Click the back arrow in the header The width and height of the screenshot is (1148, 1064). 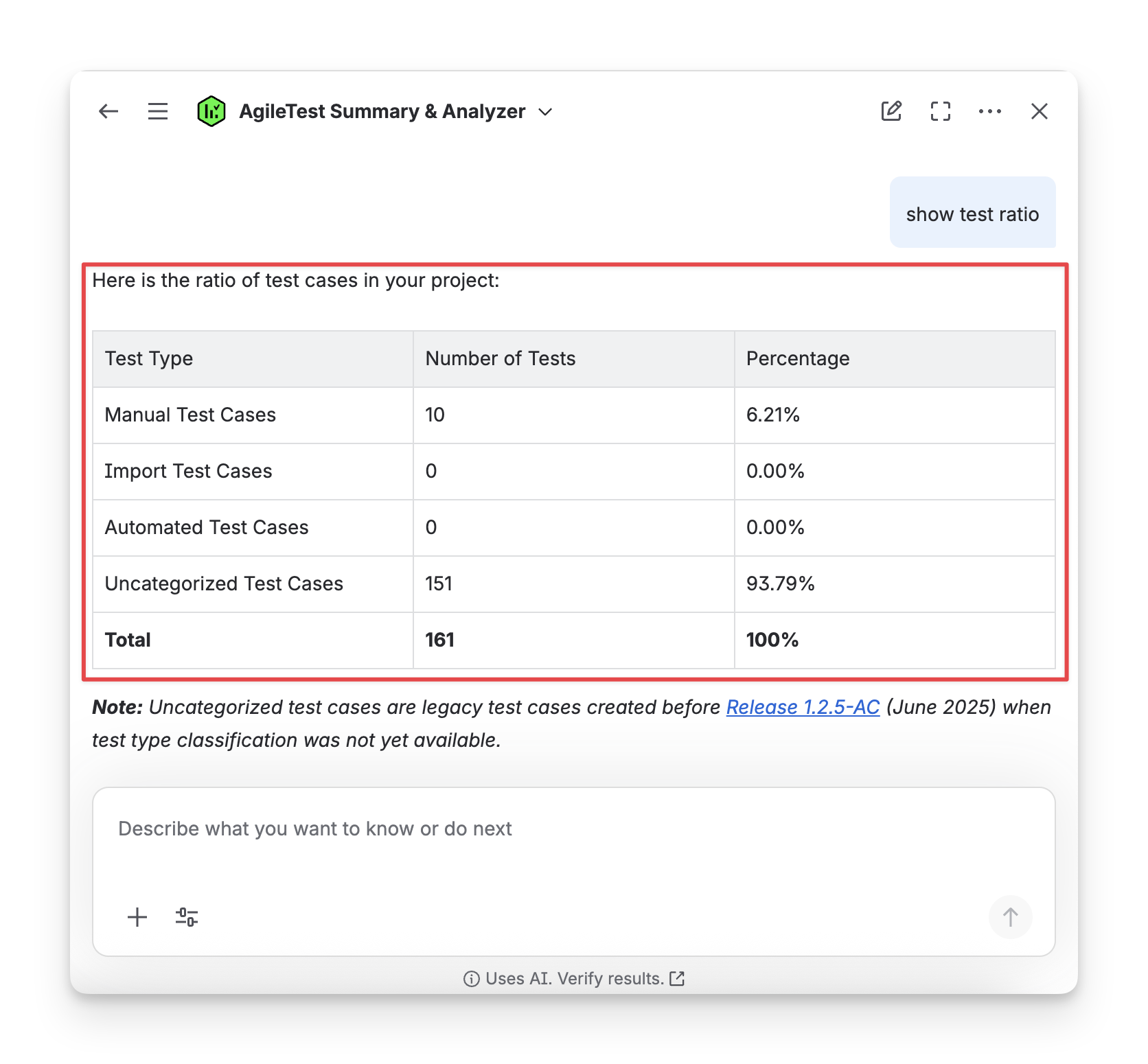pyautogui.click(x=108, y=111)
